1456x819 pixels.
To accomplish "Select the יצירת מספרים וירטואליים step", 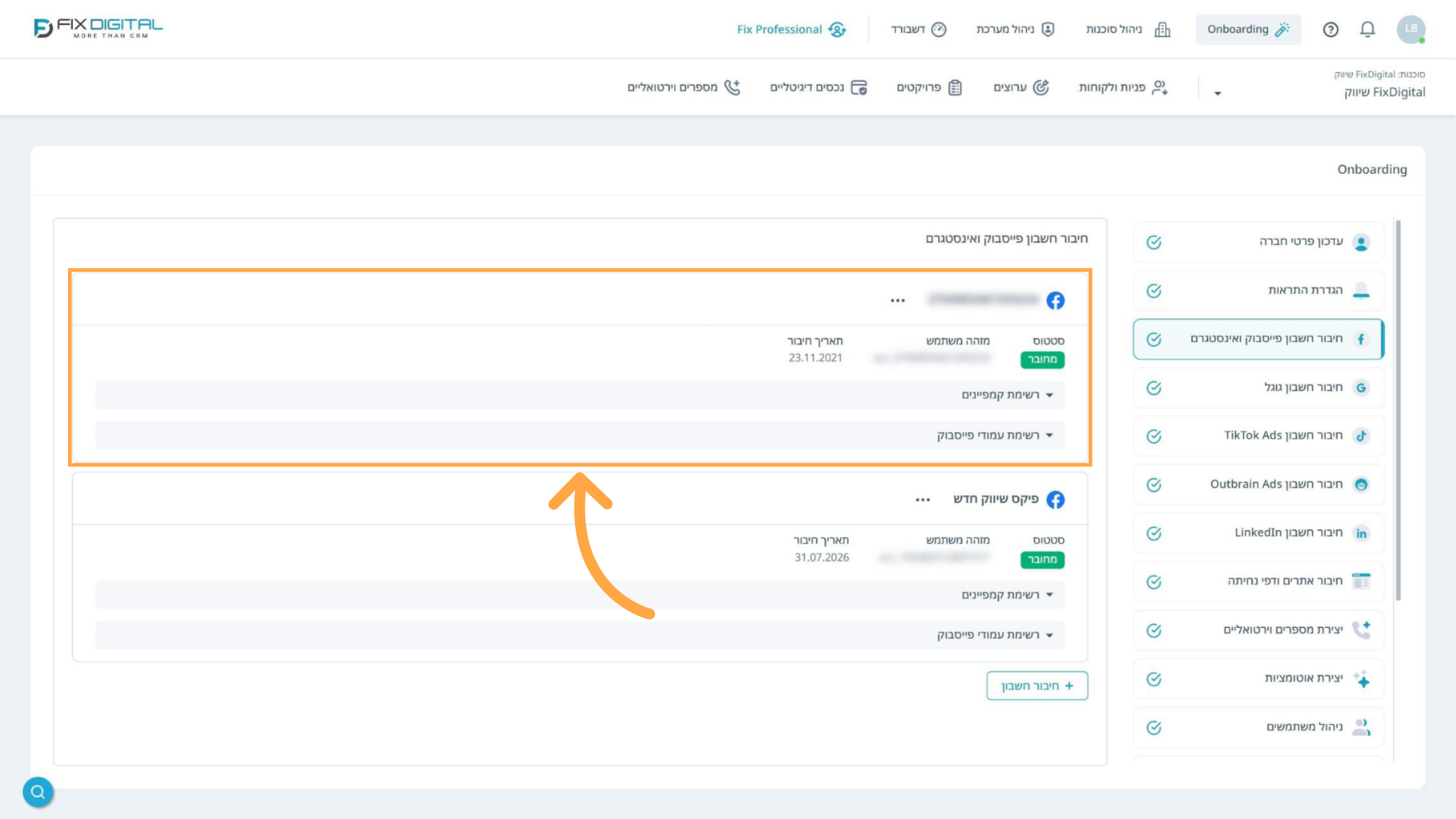I will tap(1258, 630).
